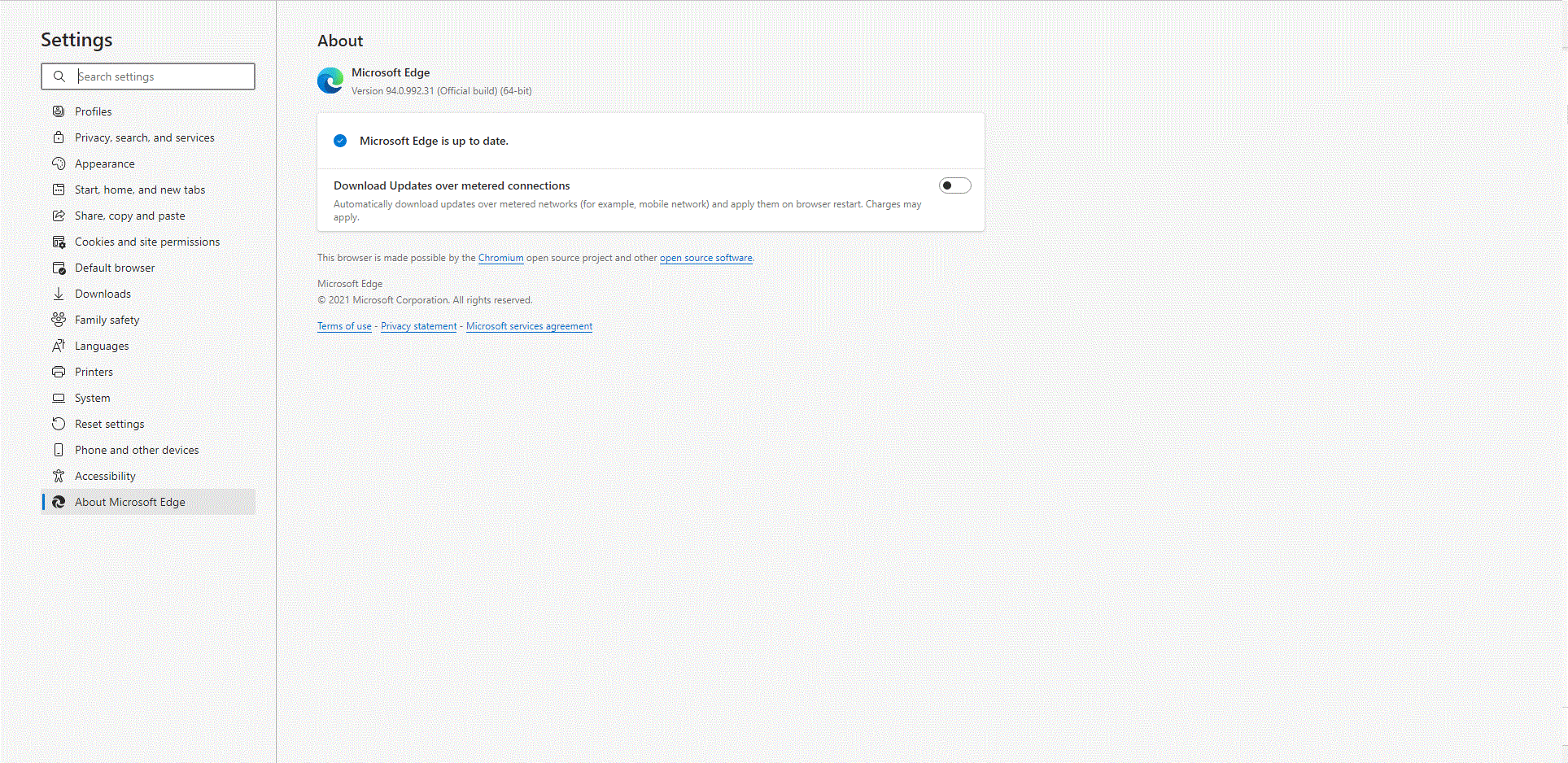The width and height of the screenshot is (1568, 763).
Task: Click 'Download Updates over metered connections' label
Action: (x=452, y=185)
